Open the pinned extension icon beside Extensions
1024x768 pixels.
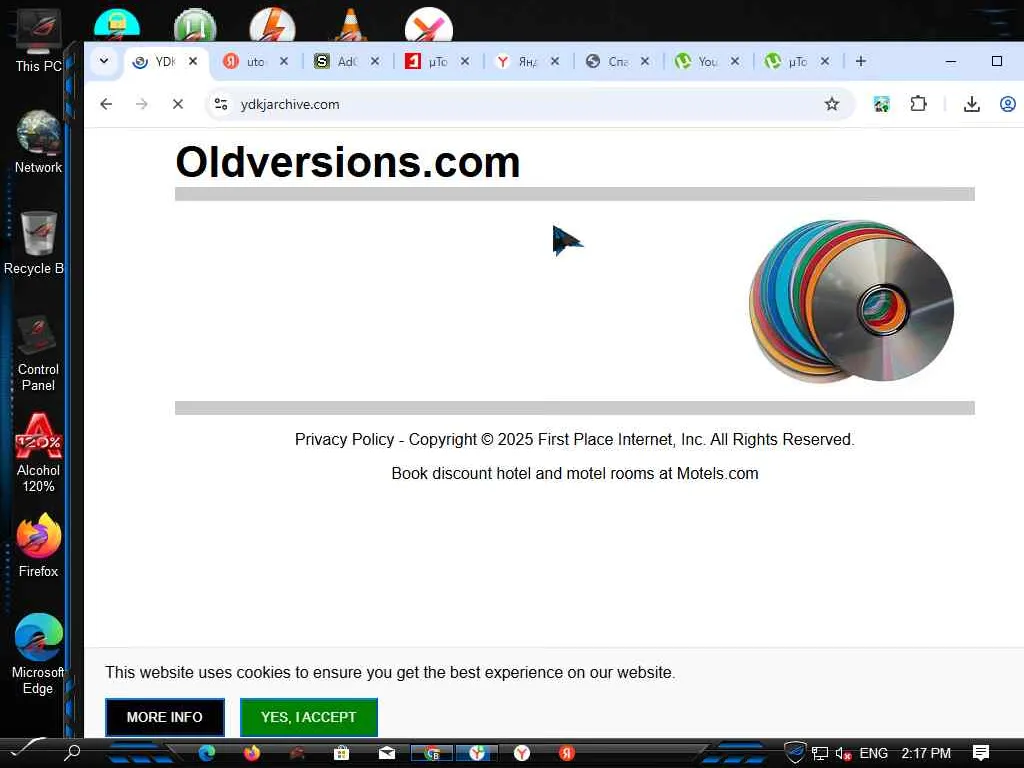tap(882, 104)
